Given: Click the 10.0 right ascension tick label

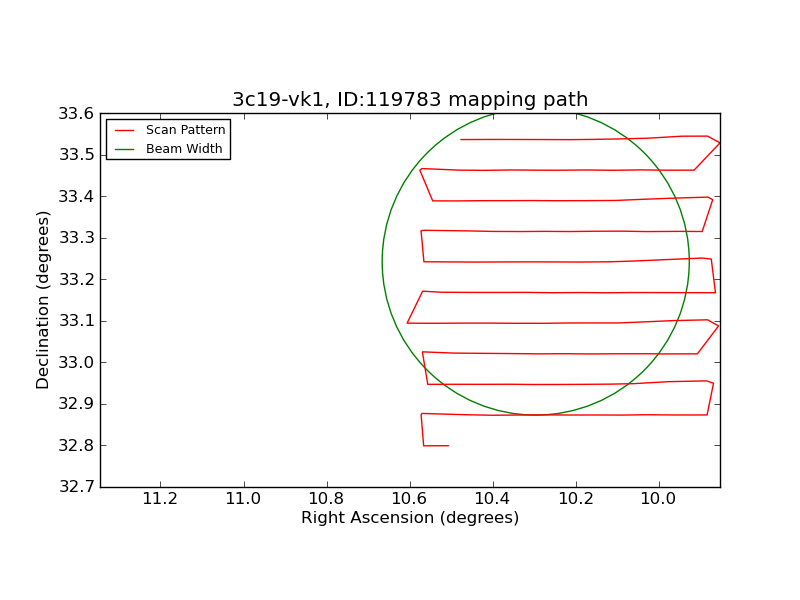Looking at the screenshot, I should tap(659, 498).
